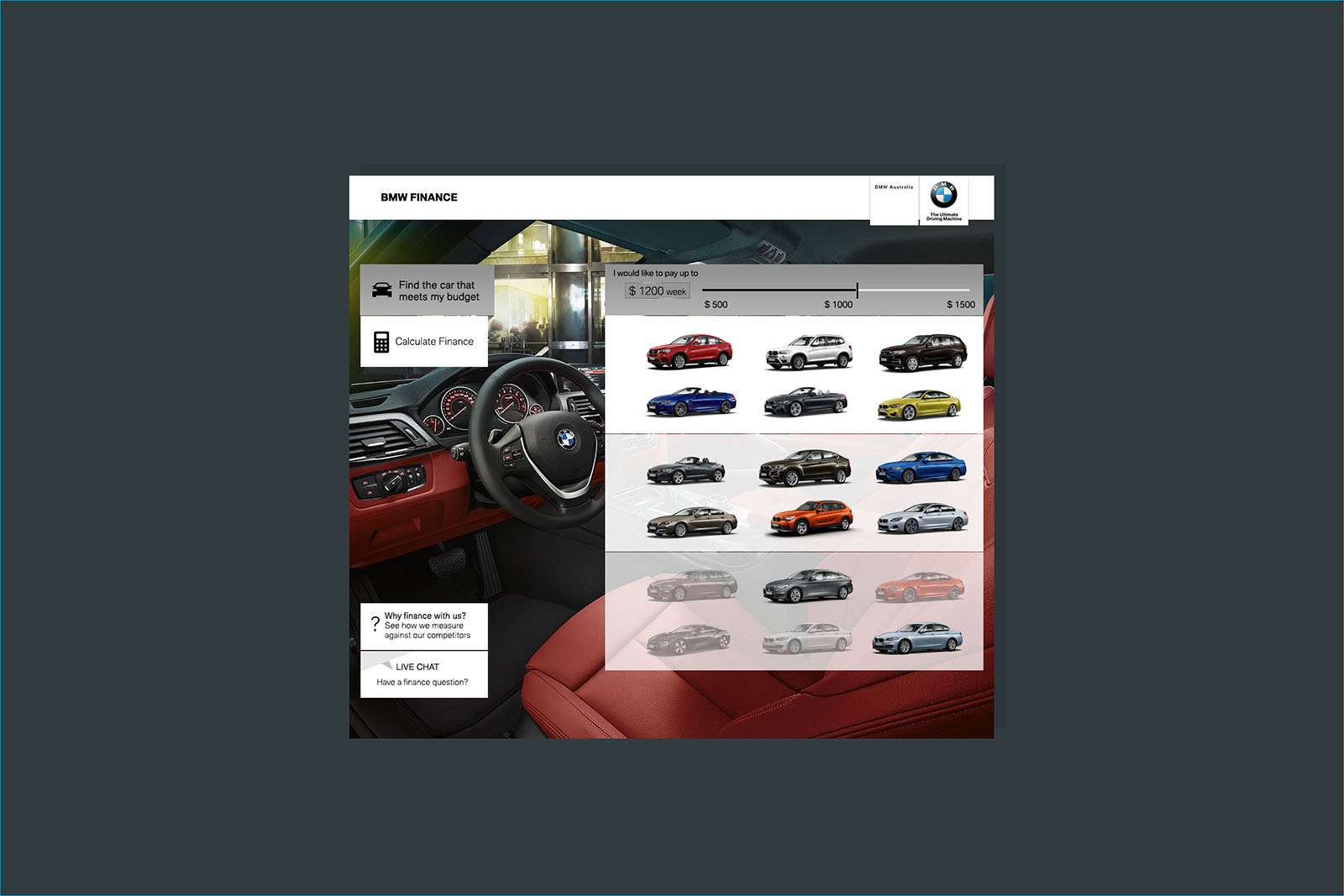This screenshot has height=896, width=1344.
Task: Click 'See how we measure against our competitors'
Action: [x=428, y=631]
